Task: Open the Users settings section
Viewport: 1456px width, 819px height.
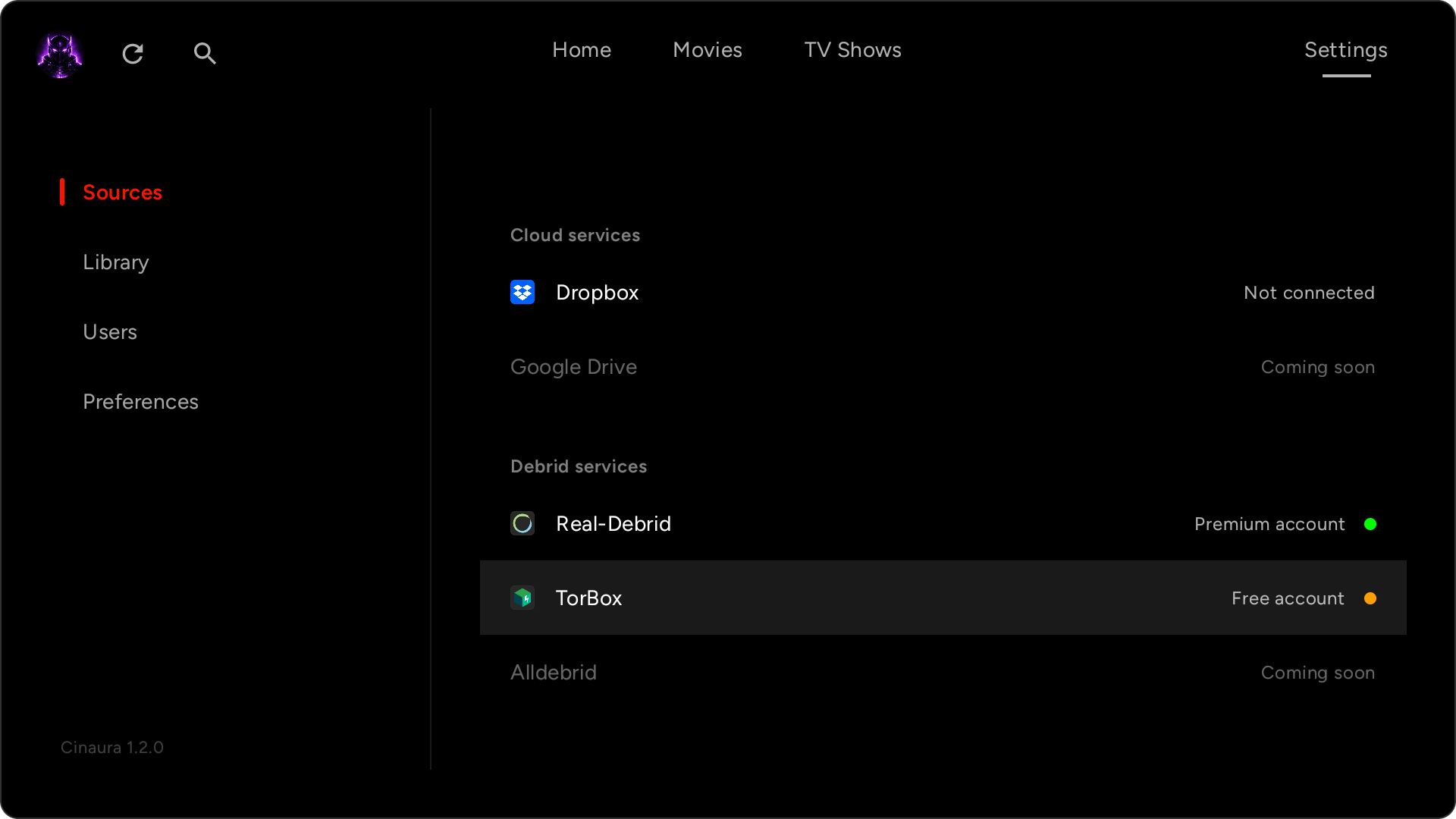Action: point(110,331)
